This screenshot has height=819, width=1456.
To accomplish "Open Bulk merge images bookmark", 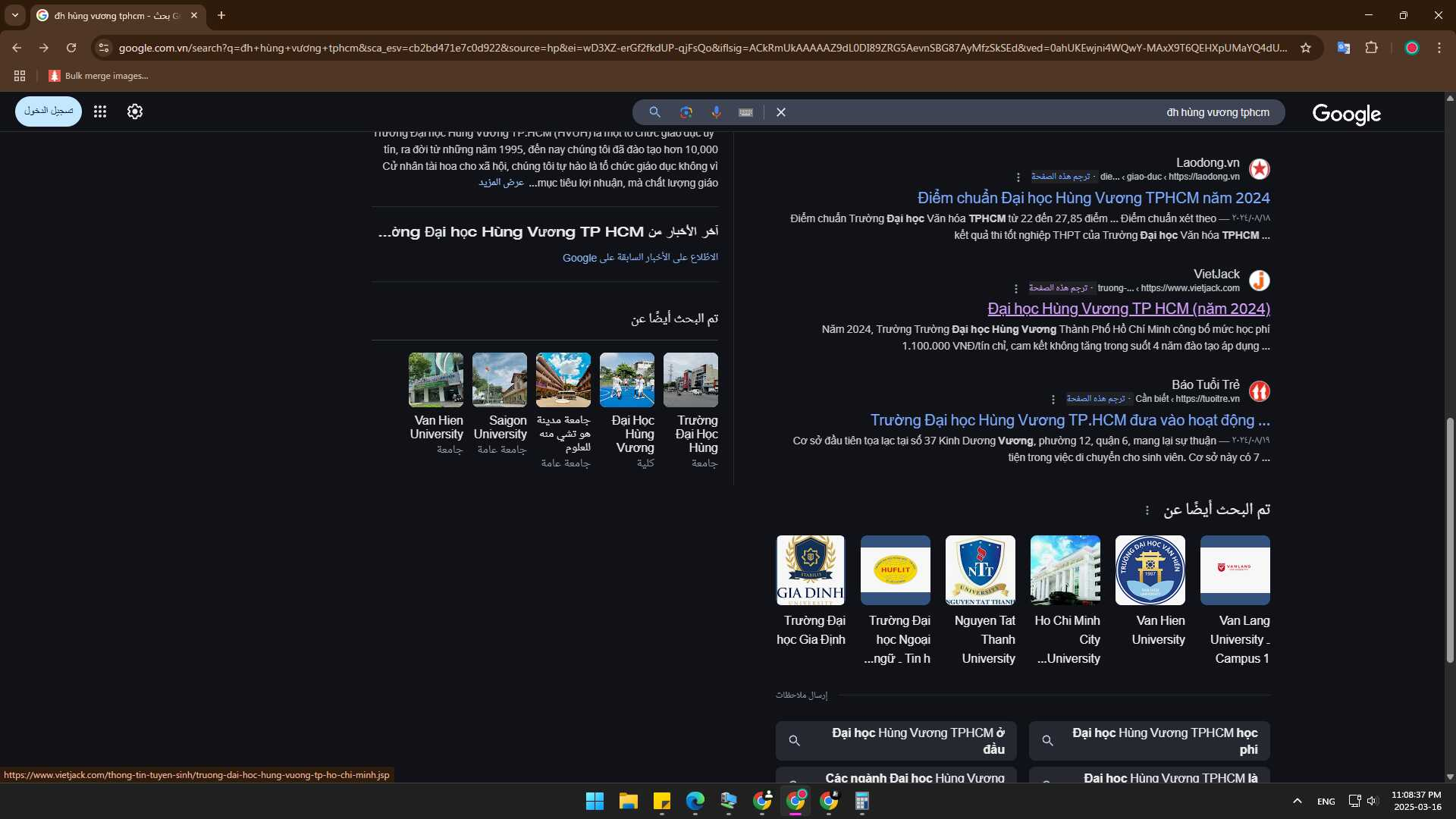I will (99, 76).
